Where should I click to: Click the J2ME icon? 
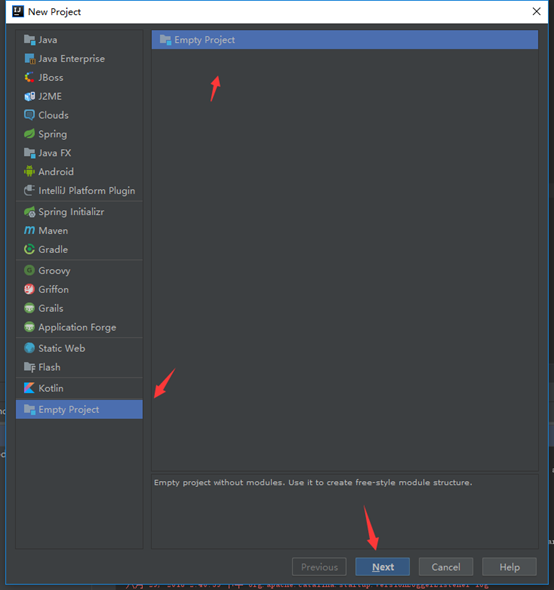(x=29, y=96)
